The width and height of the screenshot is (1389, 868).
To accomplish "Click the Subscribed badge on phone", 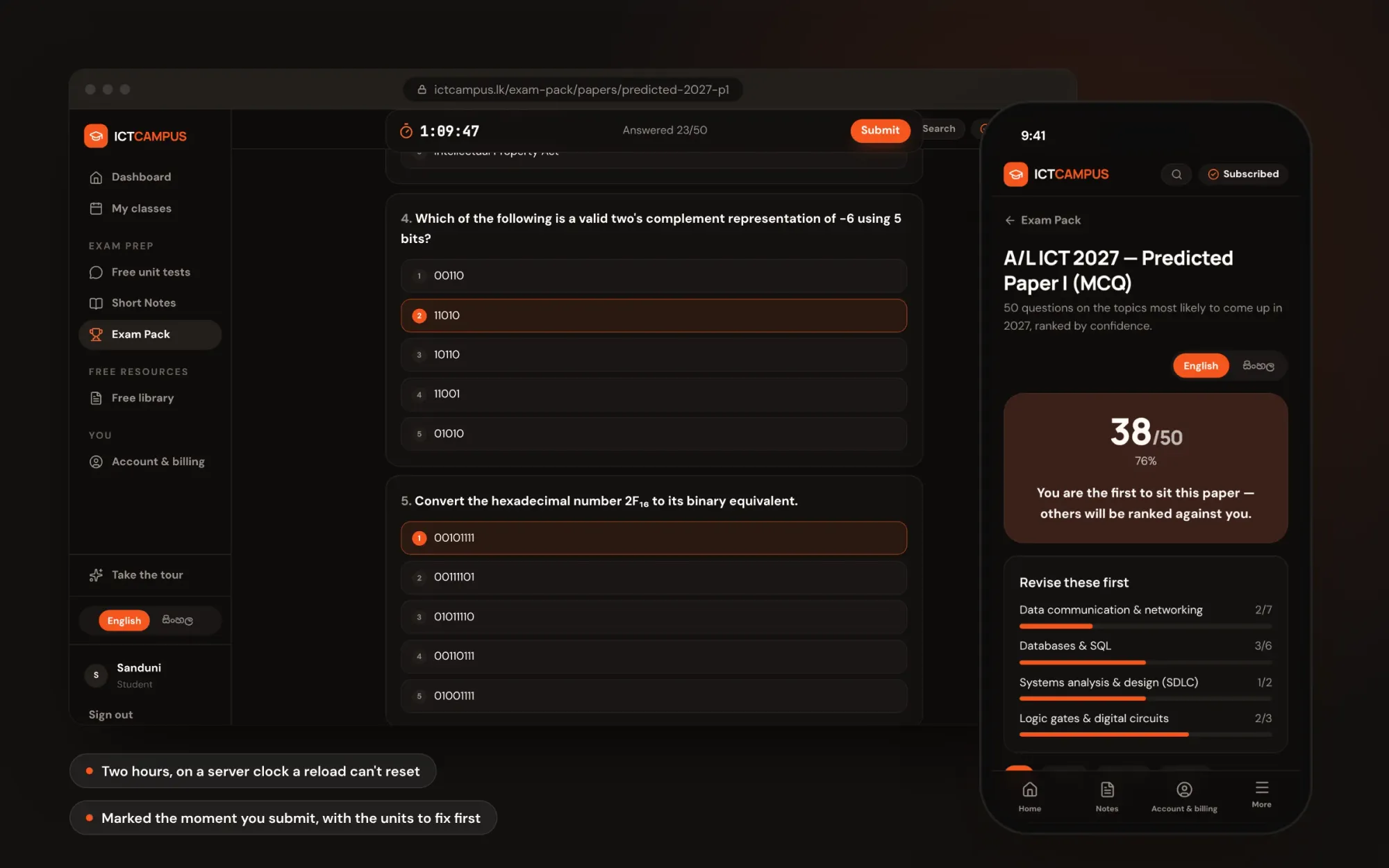I will 1243,174.
